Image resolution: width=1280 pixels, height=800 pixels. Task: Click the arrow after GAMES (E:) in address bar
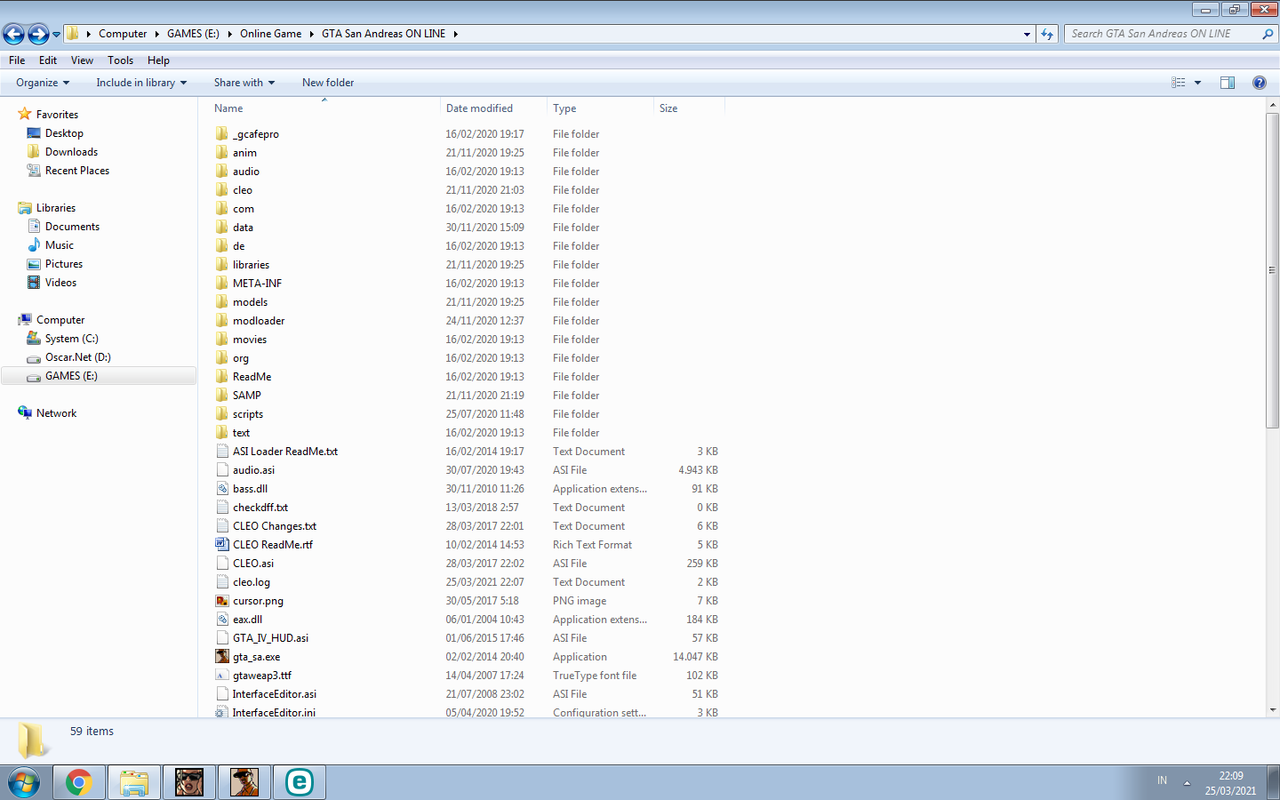click(x=231, y=34)
